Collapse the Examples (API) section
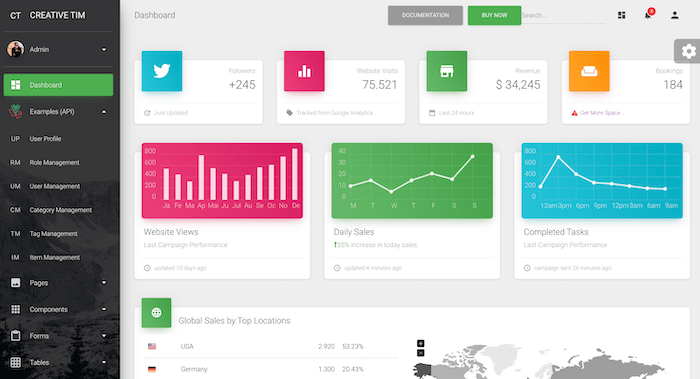This screenshot has height=379, width=700. click(104, 112)
